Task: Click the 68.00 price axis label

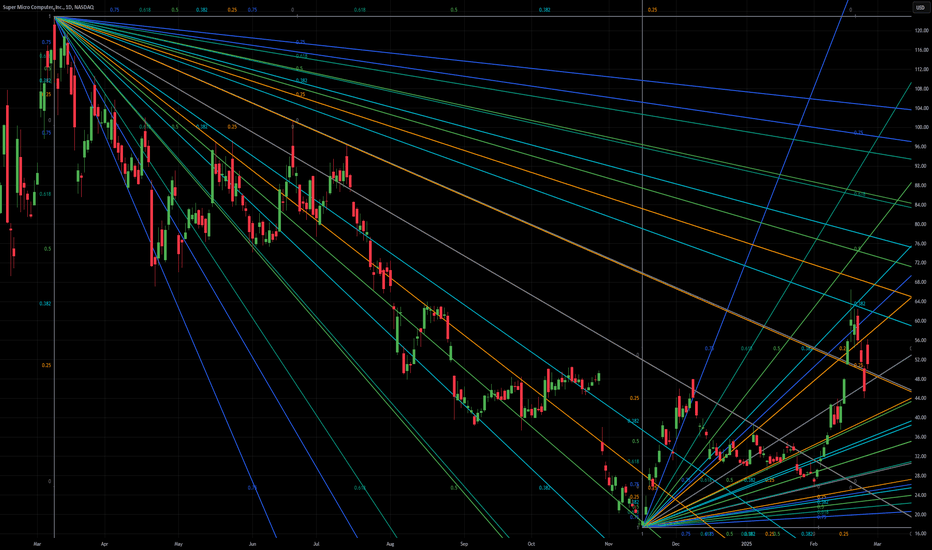Action: pos(922,282)
